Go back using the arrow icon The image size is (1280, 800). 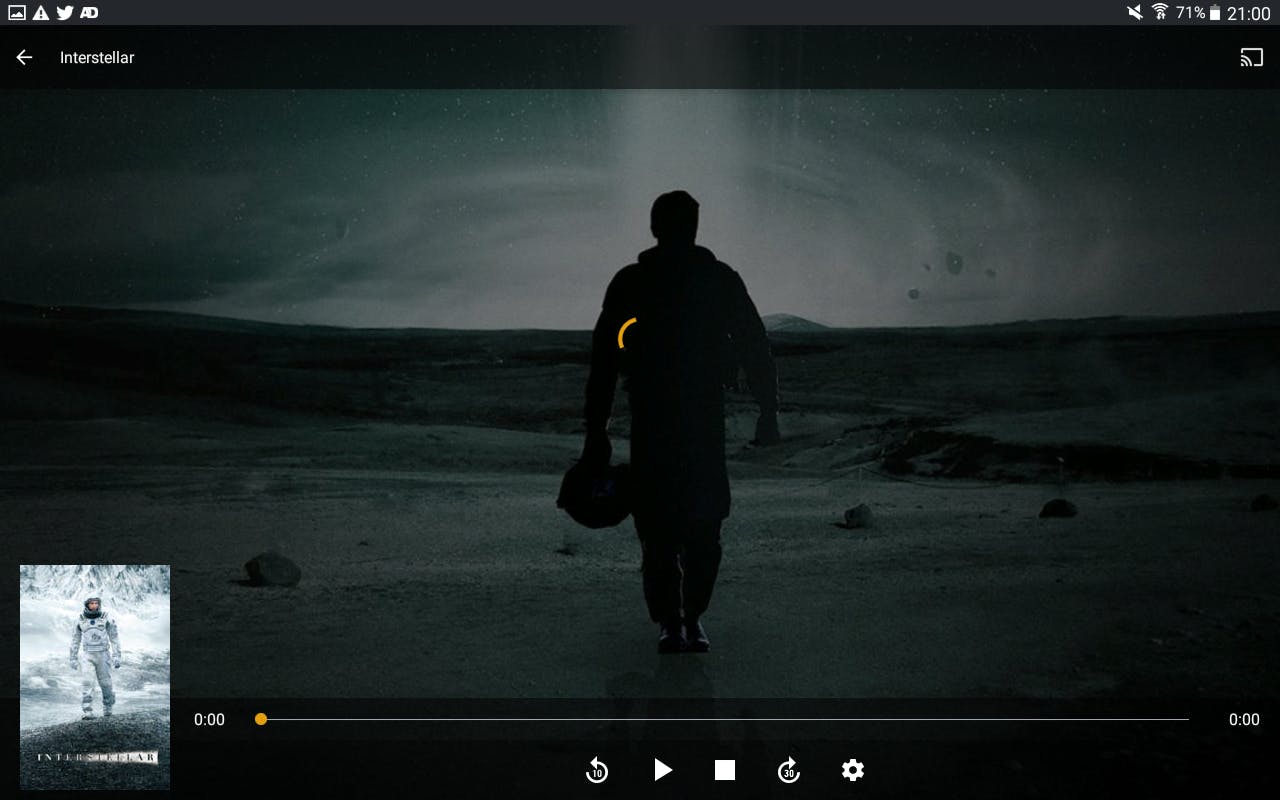coord(24,57)
